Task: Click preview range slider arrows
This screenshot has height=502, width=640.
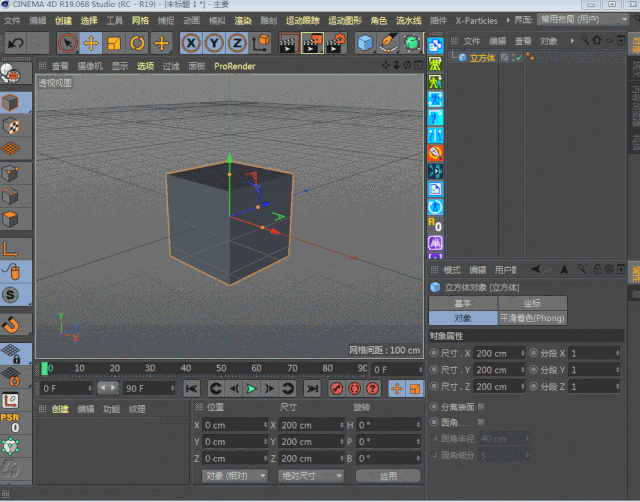Action: (108, 388)
